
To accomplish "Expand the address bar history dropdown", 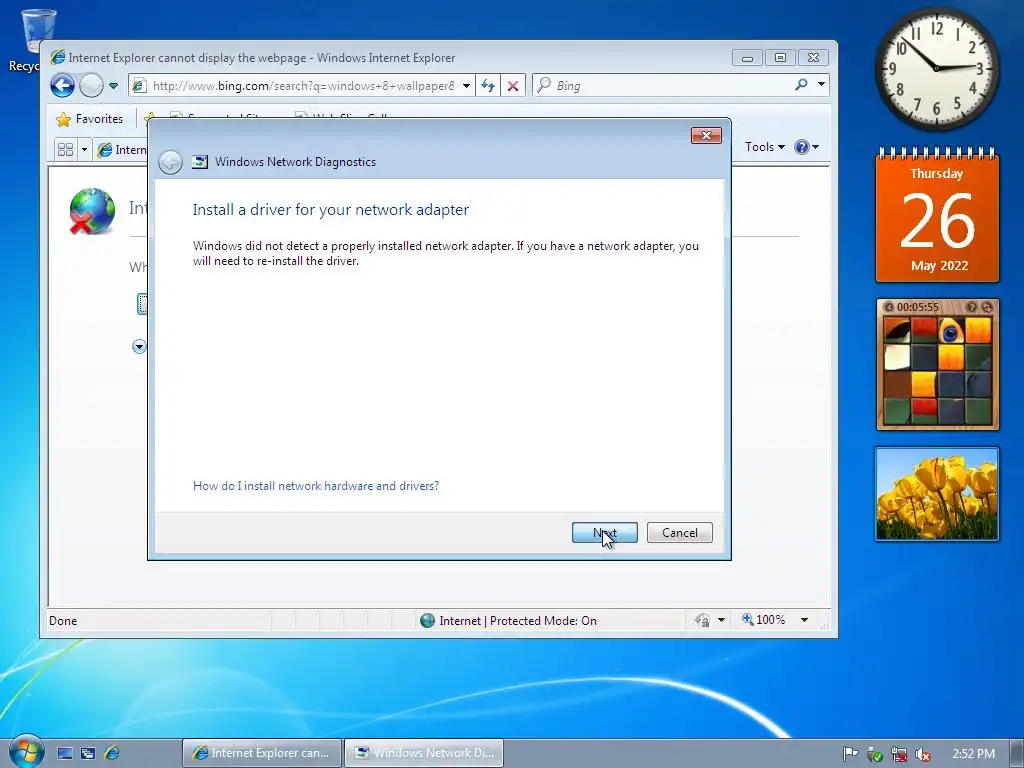I will click(x=466, y=86).
